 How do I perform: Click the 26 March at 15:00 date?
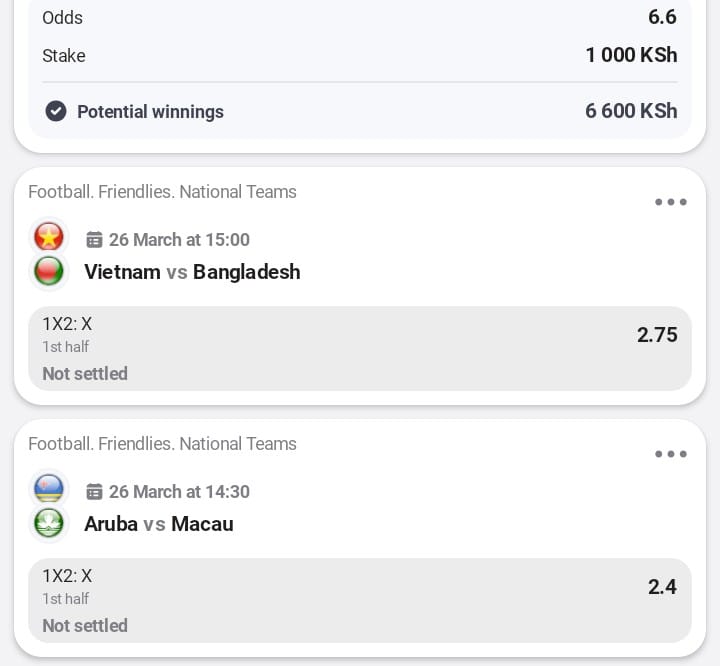click(179, 240)
